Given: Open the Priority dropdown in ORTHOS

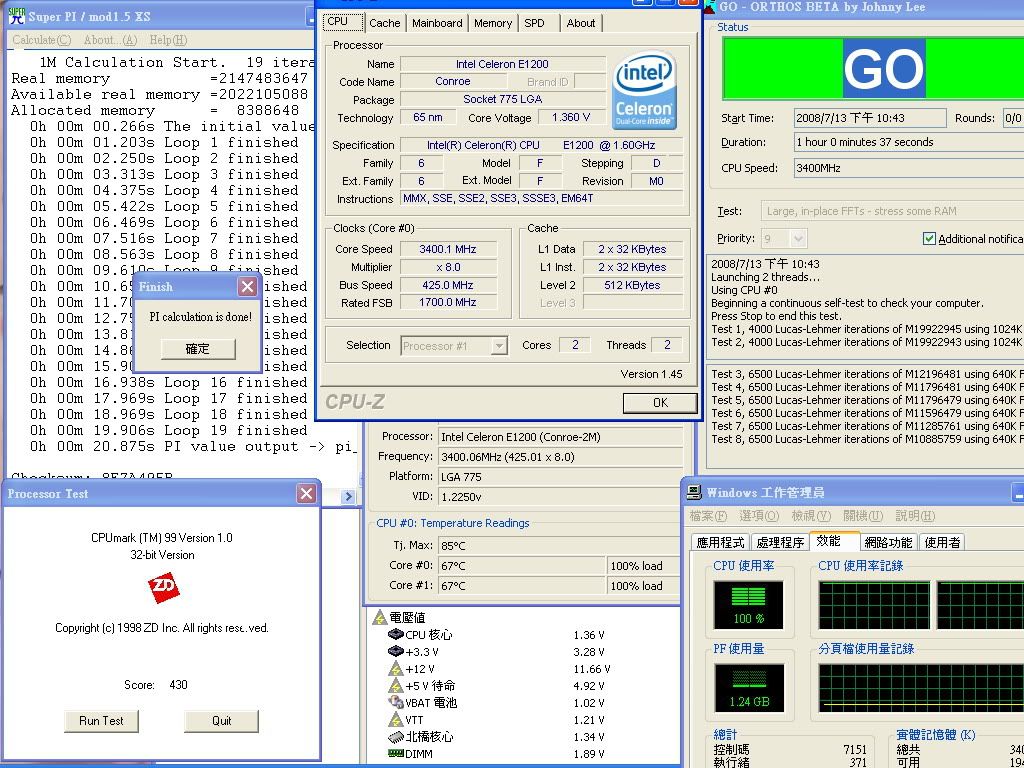Looking at the screenshot, I should 798,238.
